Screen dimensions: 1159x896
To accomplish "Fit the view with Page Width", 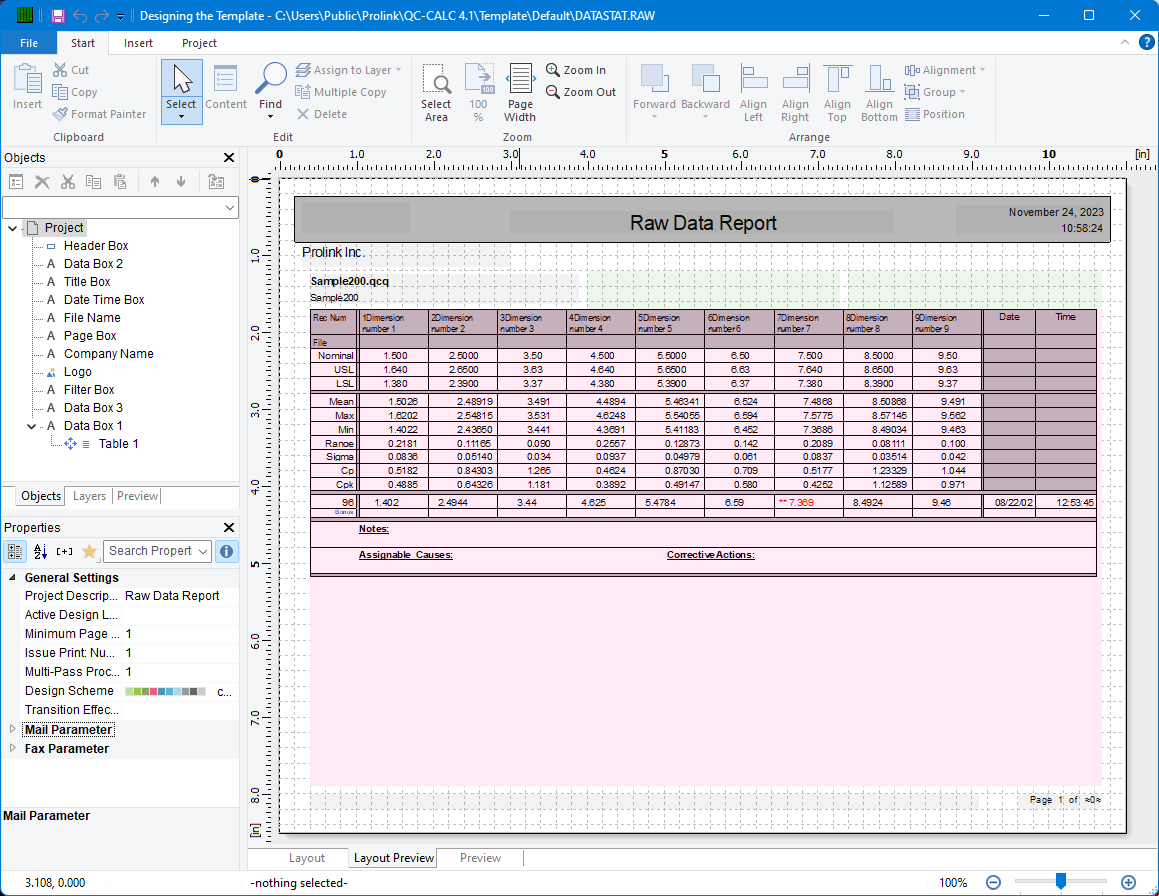I will click(520, 92).
